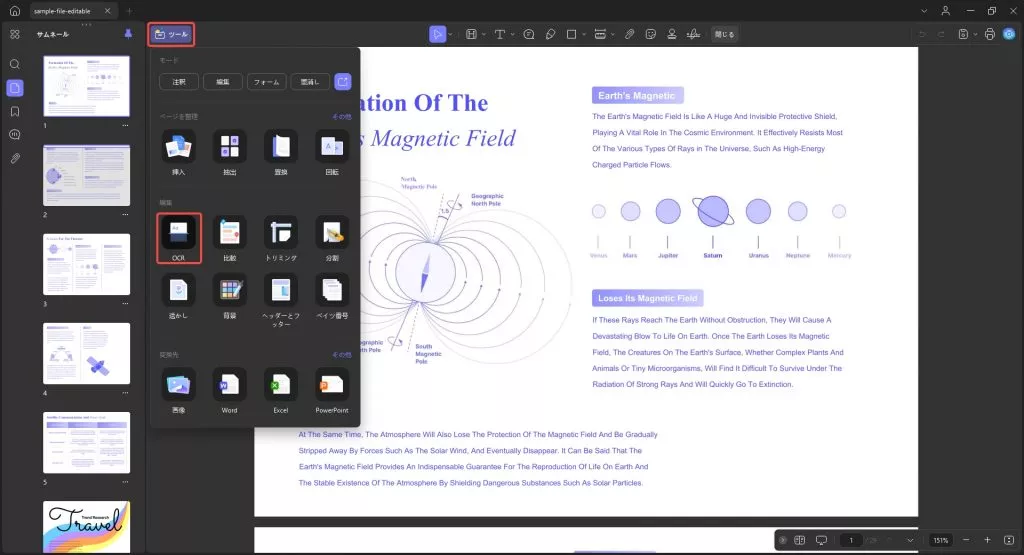
Task: Open options menu for page 3 thumbnail
Action: (125, 304)
